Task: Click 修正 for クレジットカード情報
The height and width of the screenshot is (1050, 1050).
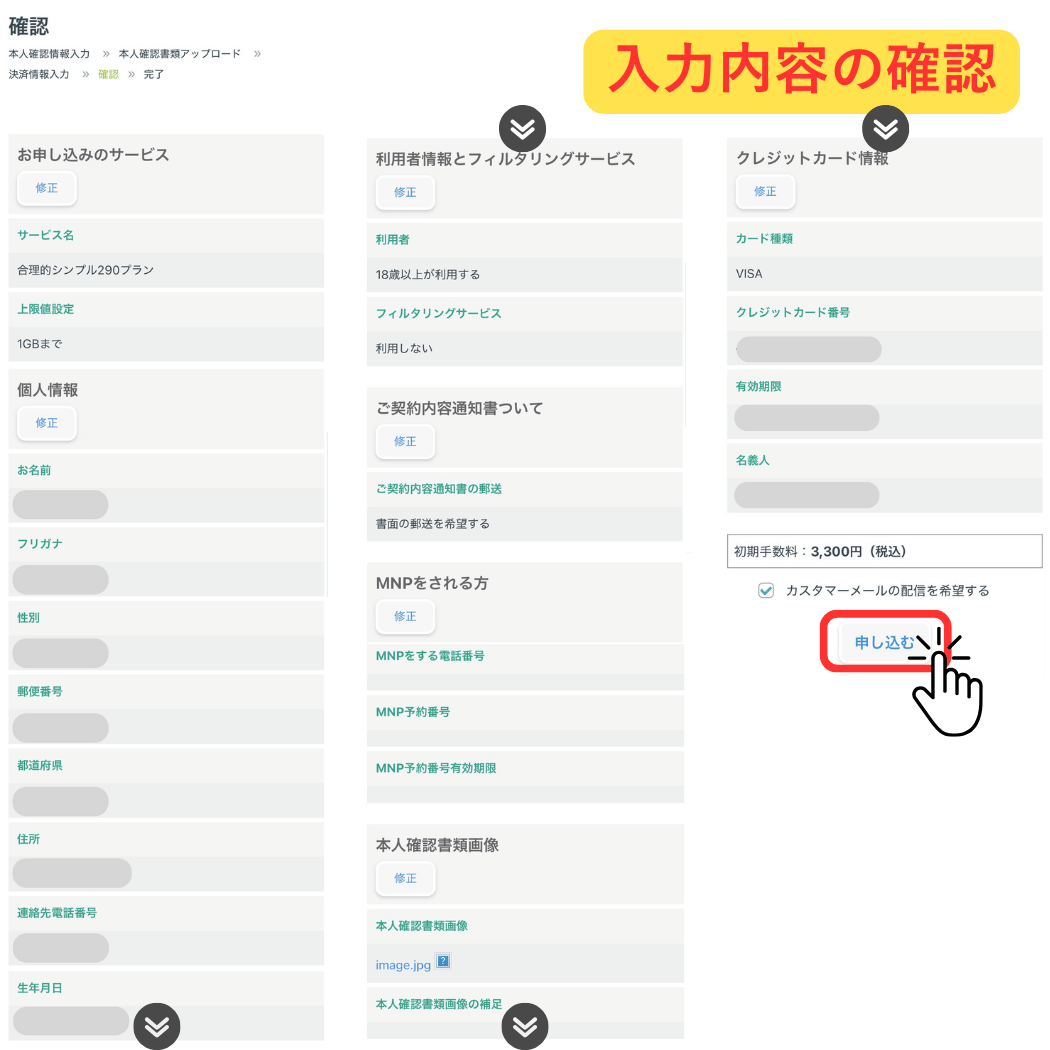Action: 765,192
